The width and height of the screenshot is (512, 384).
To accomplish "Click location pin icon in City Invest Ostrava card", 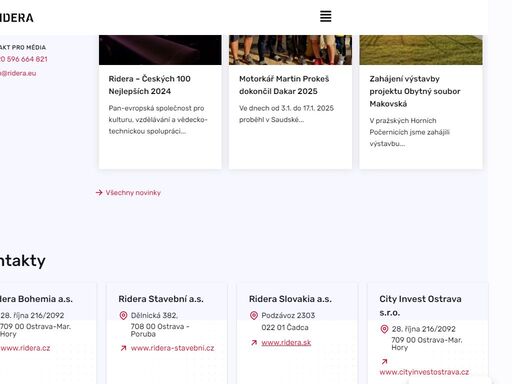I will coord(384,329).
